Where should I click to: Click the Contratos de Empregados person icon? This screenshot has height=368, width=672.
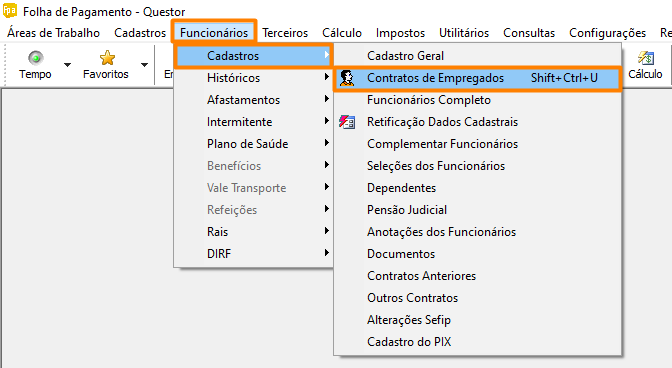347,78
